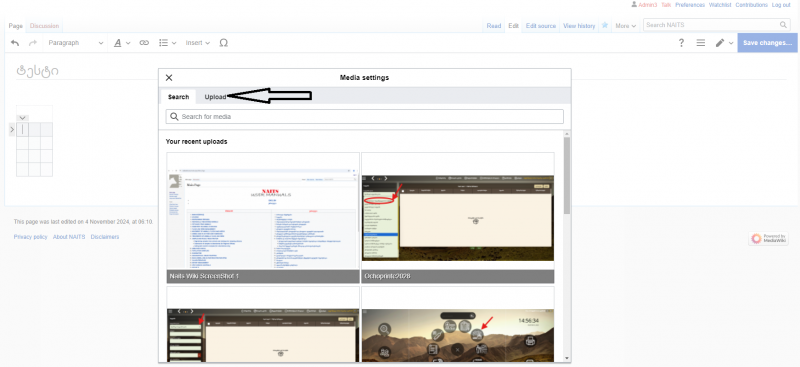This screenshot has height=367, width=800.
Task: Open the Contributions link
Action: [751, 5]
